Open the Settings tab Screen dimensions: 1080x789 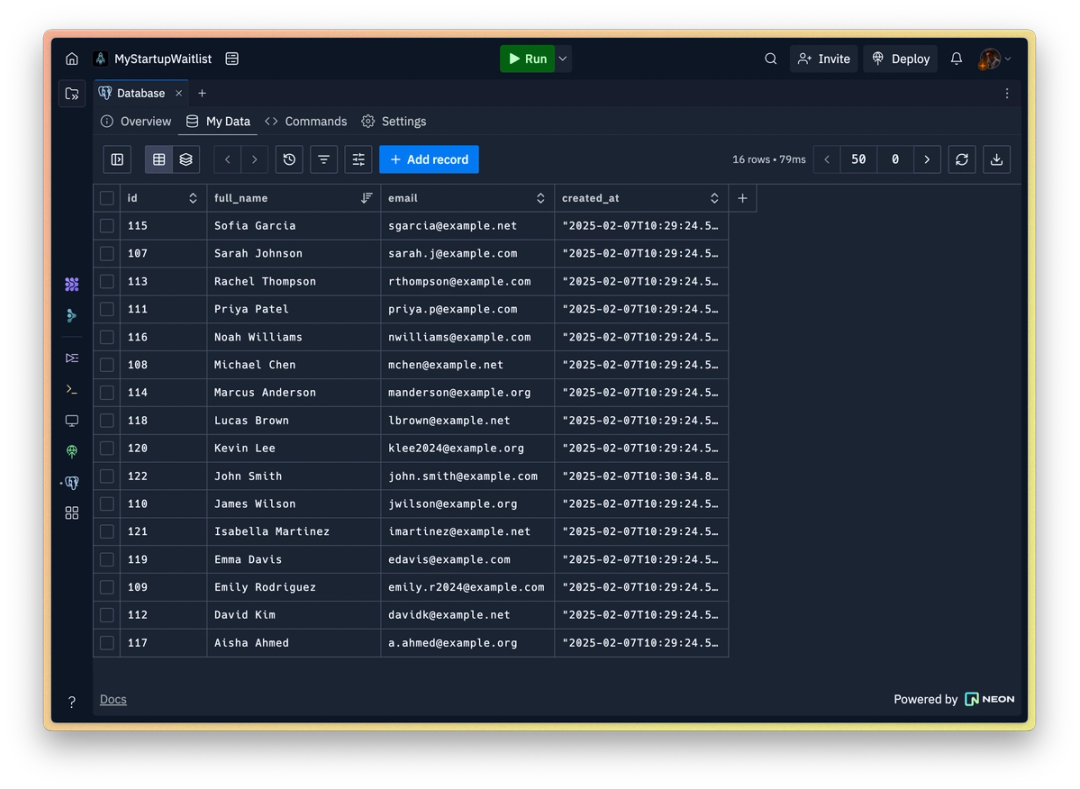(393, 121)
